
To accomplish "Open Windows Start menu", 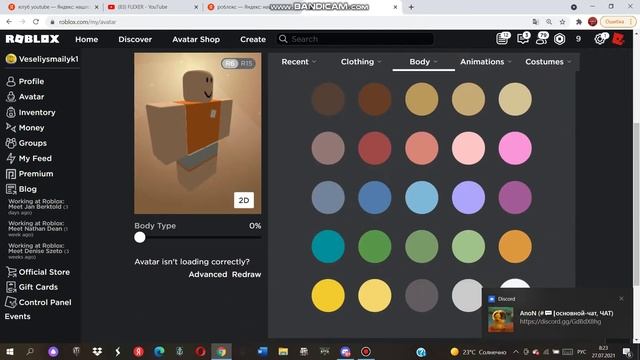I will 10,351.
